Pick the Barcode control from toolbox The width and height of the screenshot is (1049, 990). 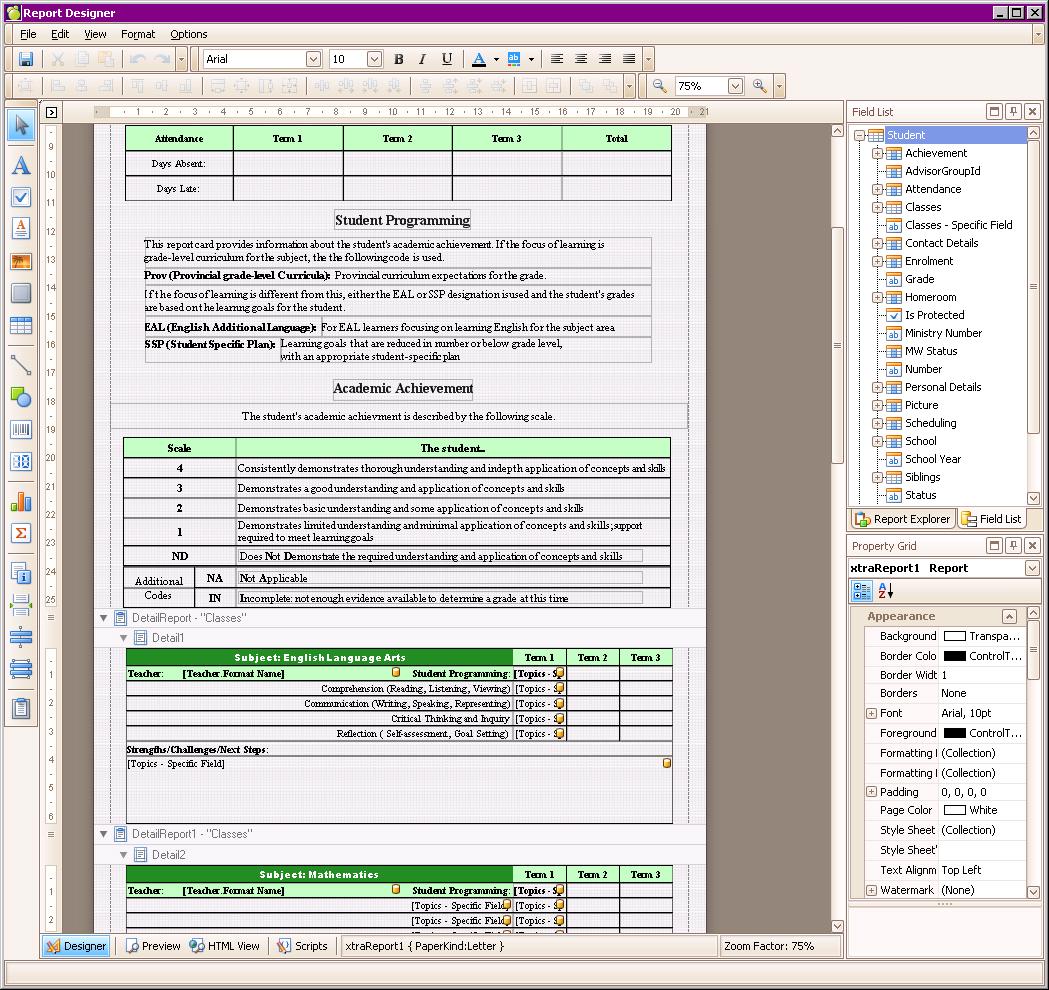(21, 430)
